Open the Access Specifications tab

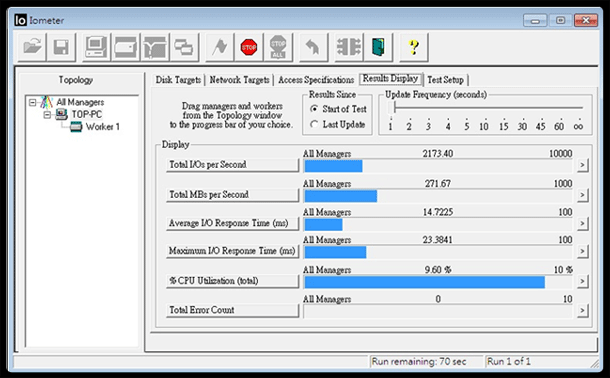click(x=316, y=80)
